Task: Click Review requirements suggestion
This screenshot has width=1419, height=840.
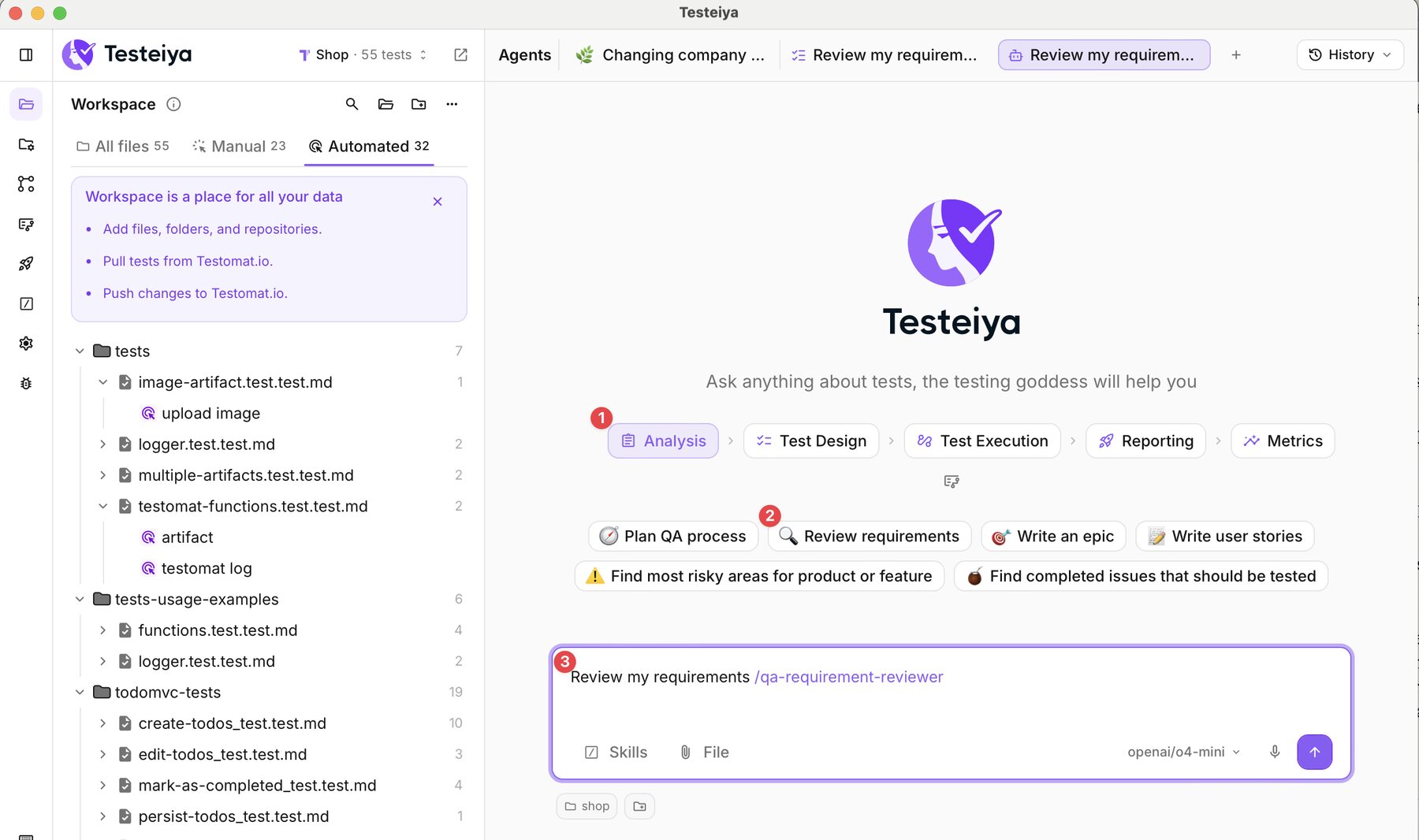Action: (870, 537)
